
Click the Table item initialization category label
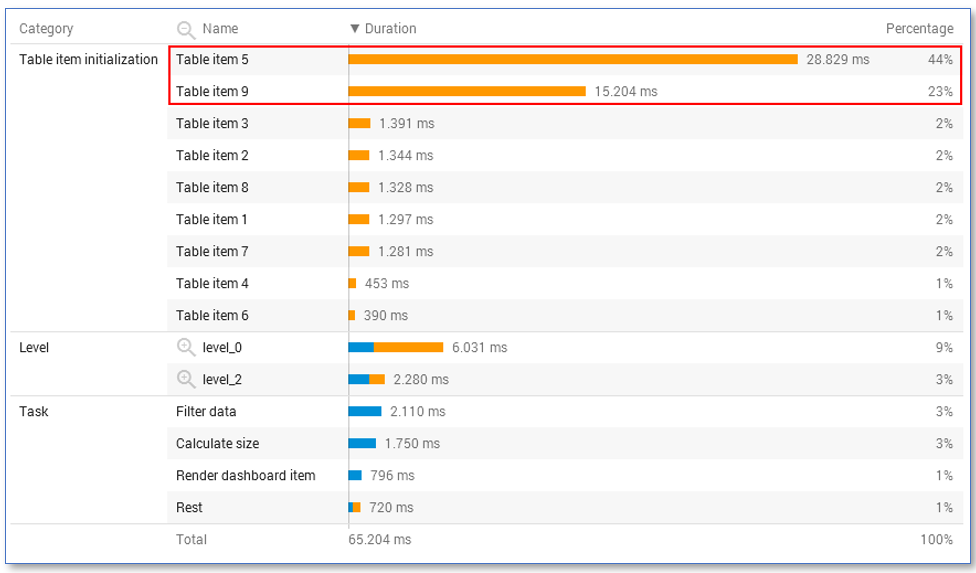88,60
